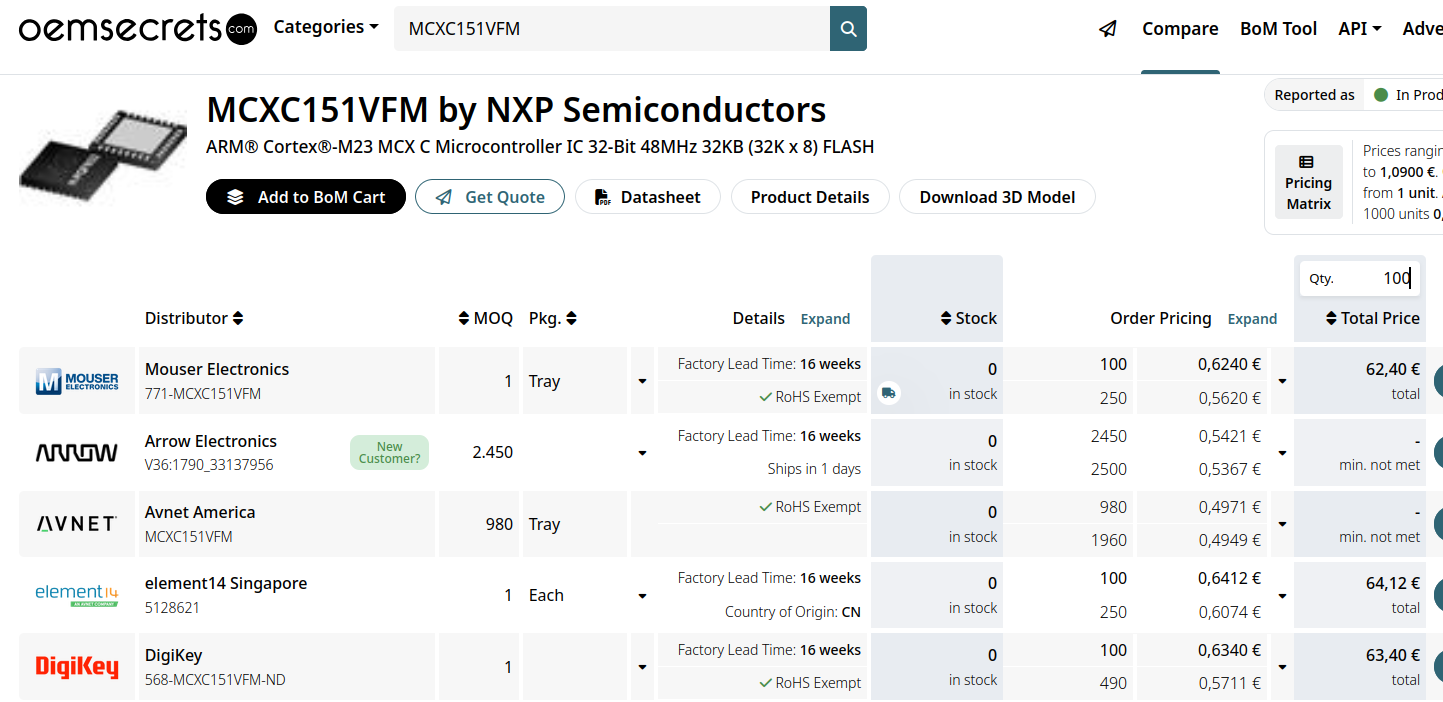
Task: Expand Mouser pricing tiers arrow
Action: tap(1282, 381)
